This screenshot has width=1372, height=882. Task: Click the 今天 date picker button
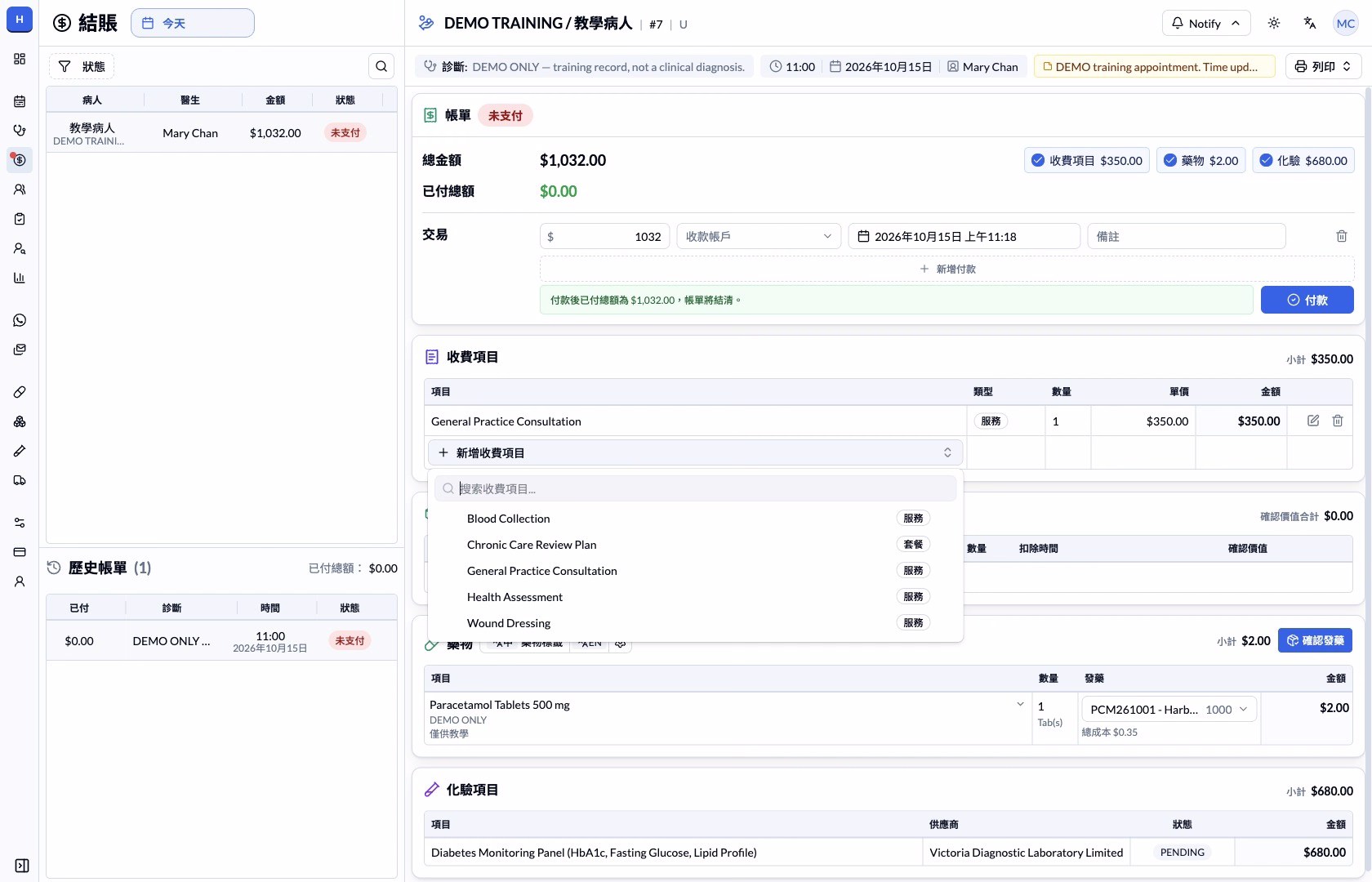click(193, 23)
